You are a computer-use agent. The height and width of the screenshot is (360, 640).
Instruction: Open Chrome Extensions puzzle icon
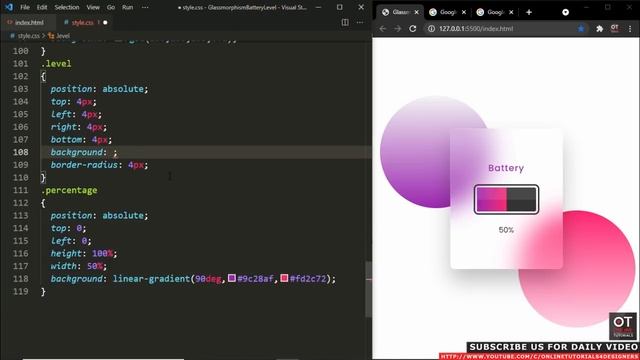599,29
